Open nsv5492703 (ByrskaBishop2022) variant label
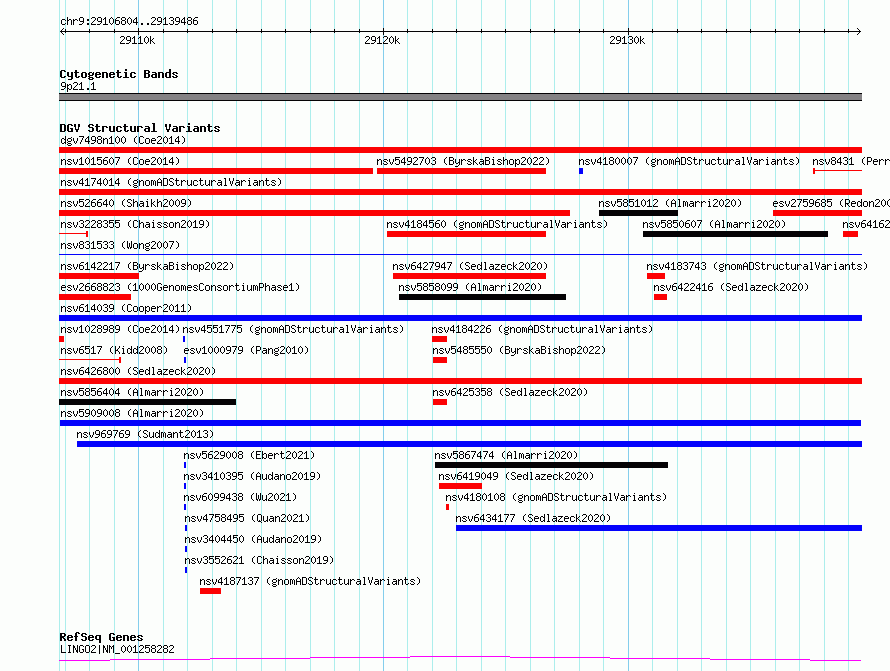This screenshot has width=890, height=671. (463, 161)
